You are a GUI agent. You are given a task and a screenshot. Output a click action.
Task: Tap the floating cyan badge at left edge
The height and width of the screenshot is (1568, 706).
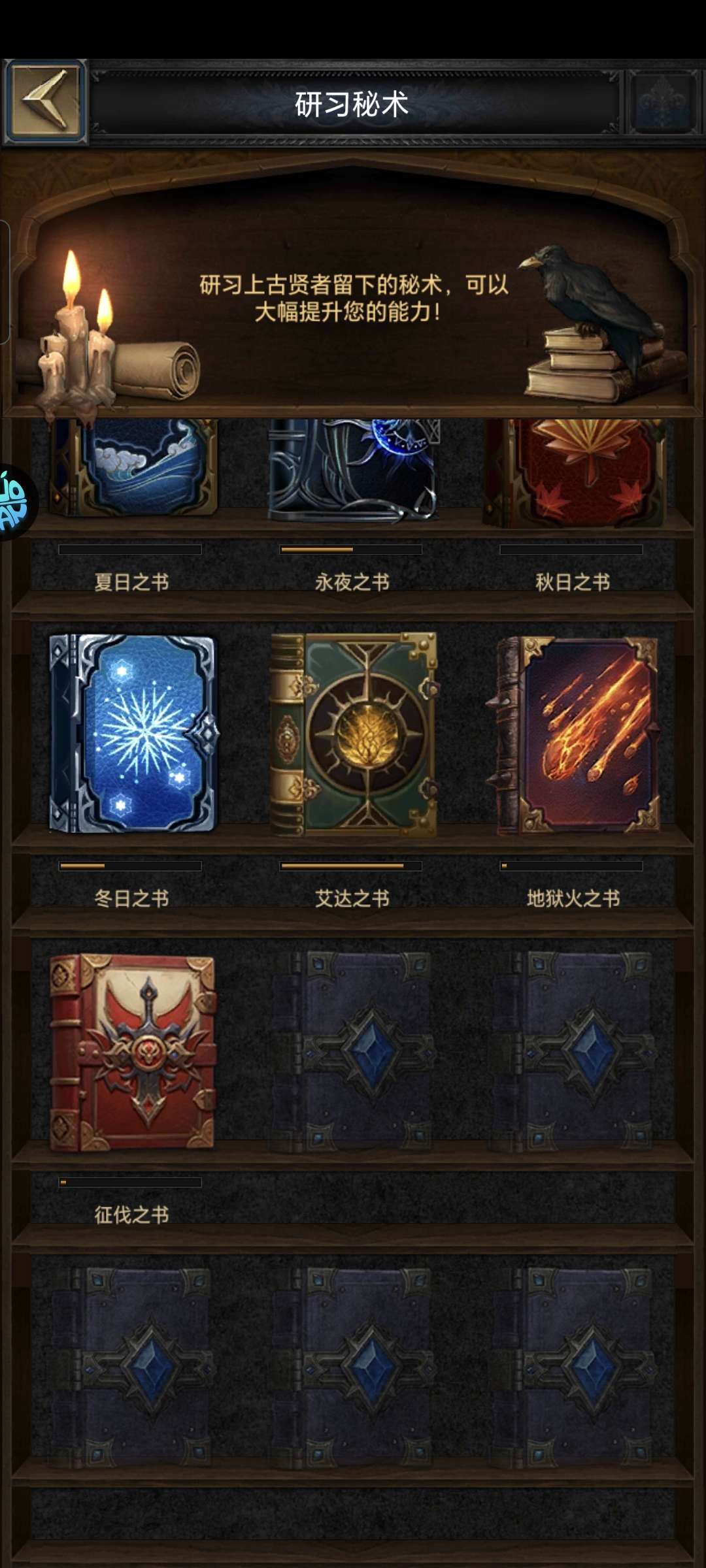[14, 501]
